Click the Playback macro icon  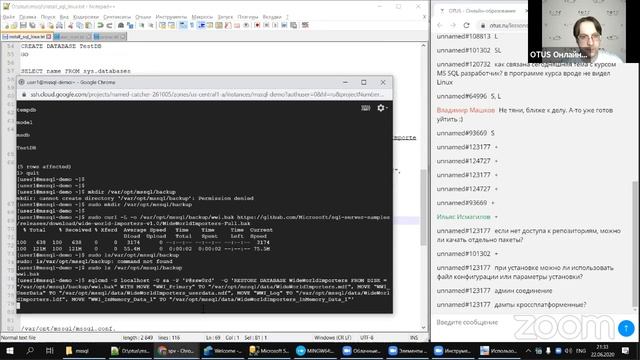click(x=275, y=25)
